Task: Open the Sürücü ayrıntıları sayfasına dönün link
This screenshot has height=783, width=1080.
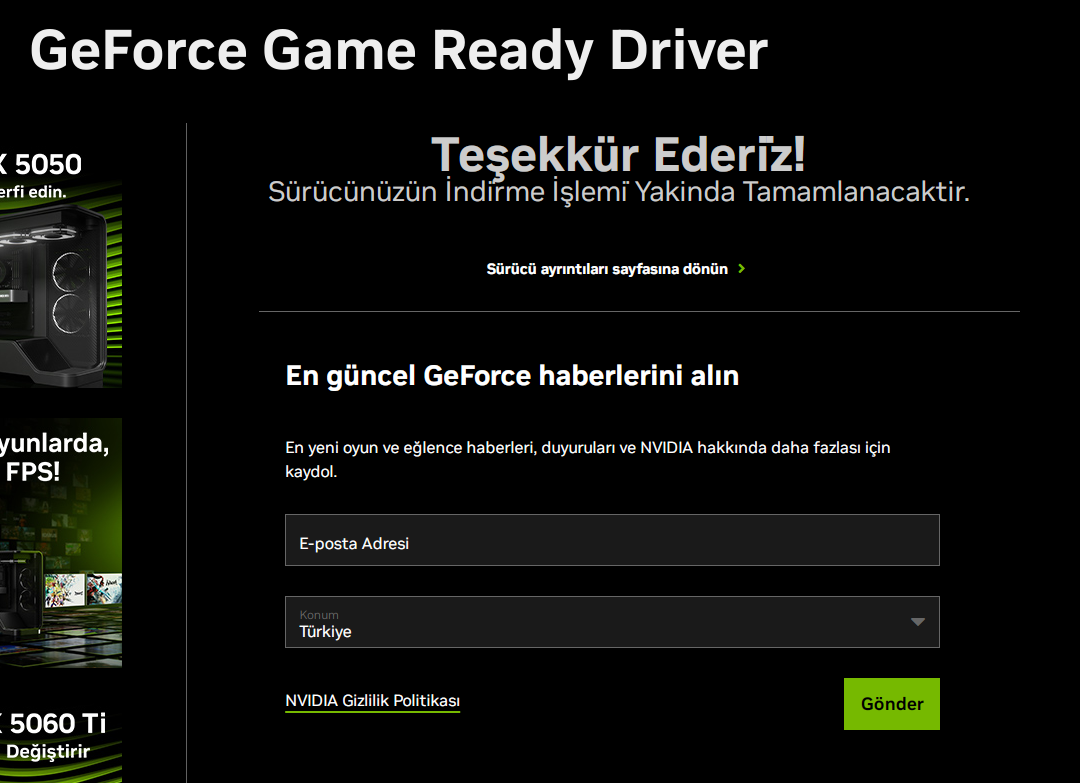Action: [x=607, y=269]
